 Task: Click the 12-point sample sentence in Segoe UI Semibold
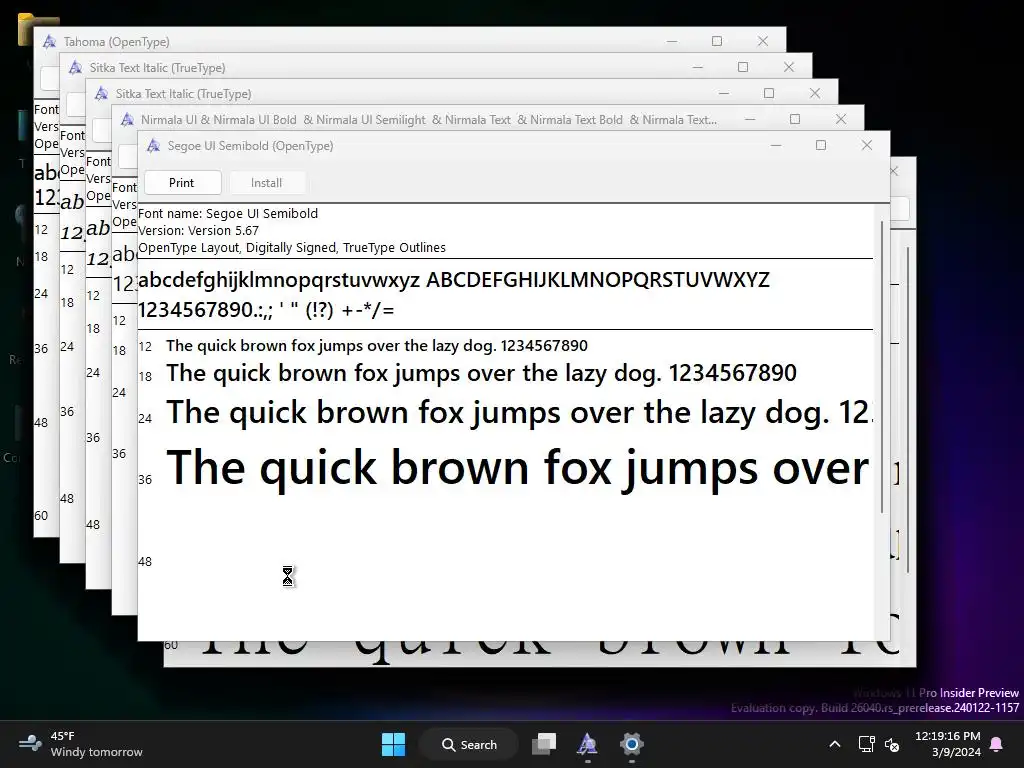(377, 345)
